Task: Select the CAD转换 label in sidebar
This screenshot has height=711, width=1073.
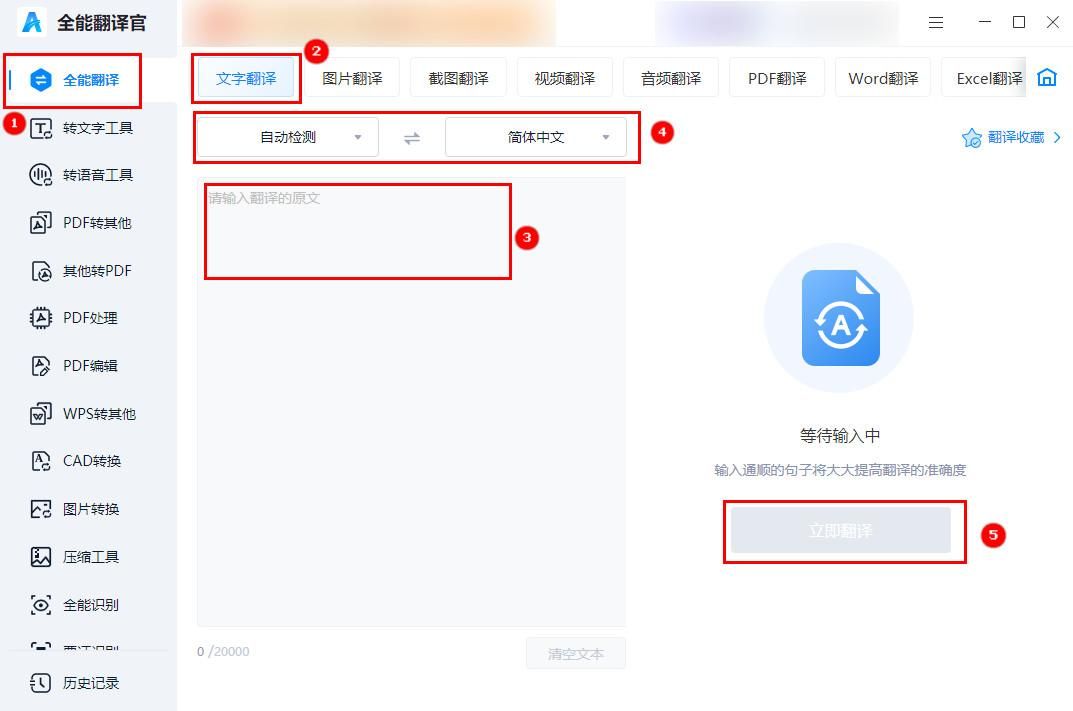Action: coord(92,461)
